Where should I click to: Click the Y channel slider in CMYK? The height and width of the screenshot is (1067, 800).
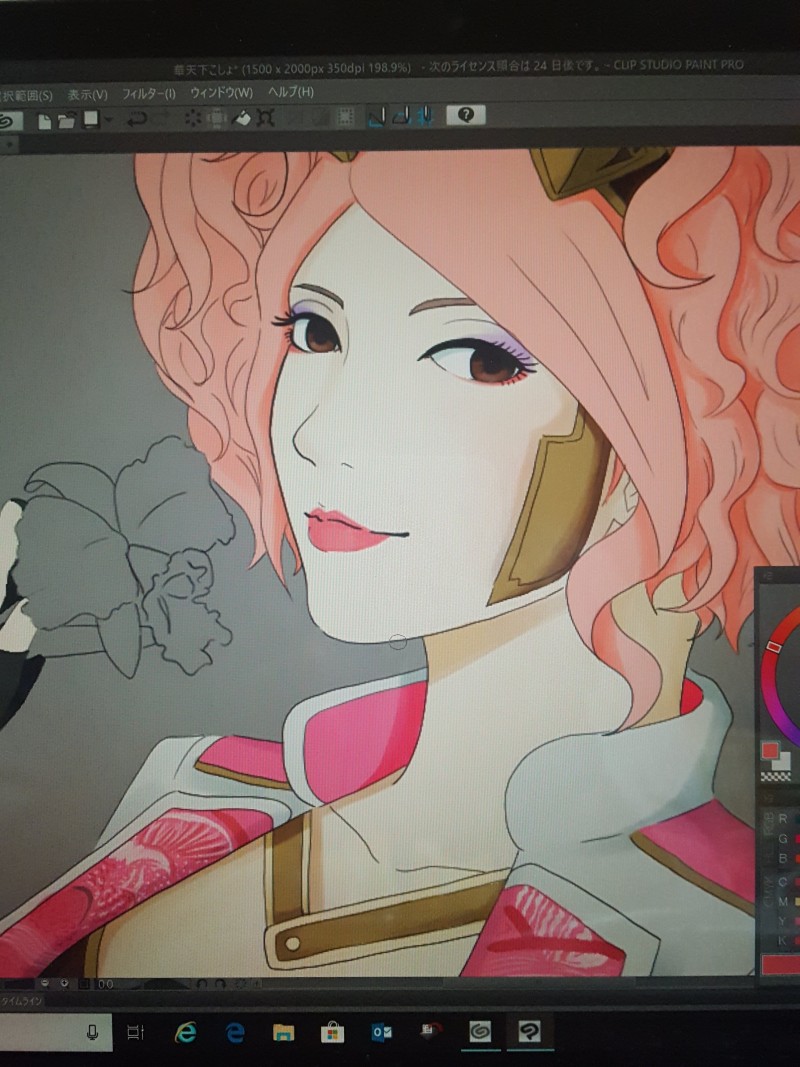796,921
